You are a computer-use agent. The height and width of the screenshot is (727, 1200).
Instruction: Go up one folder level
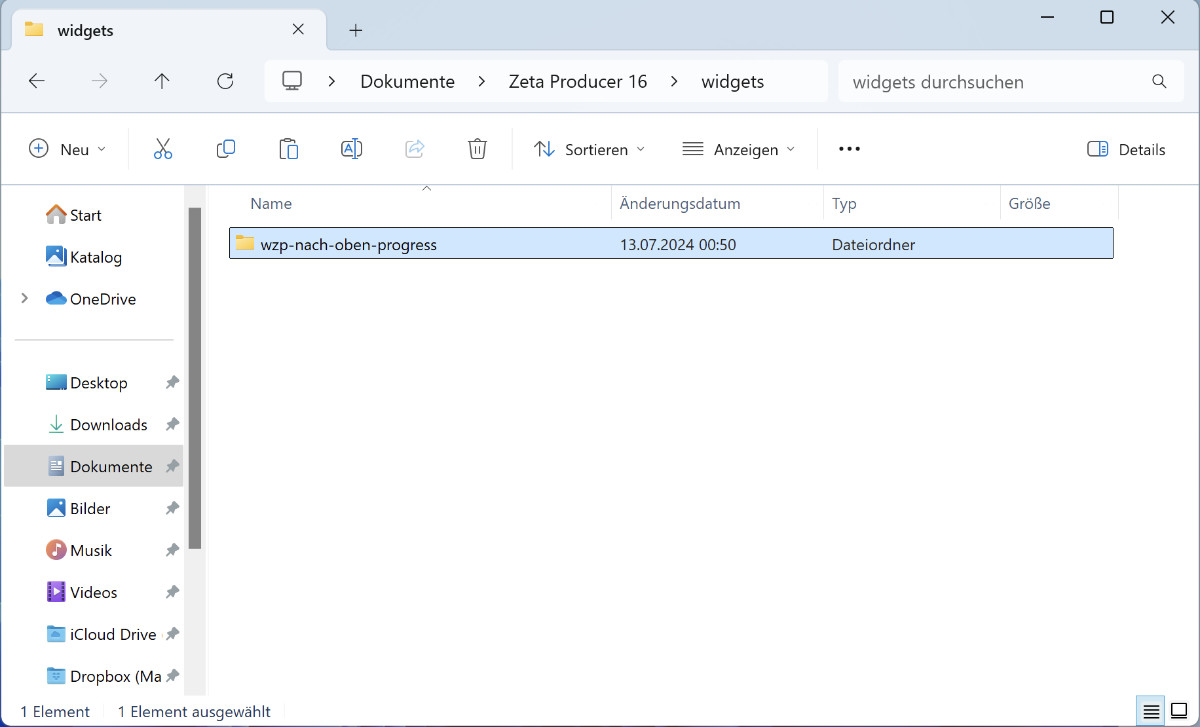[x=162, y=81]
